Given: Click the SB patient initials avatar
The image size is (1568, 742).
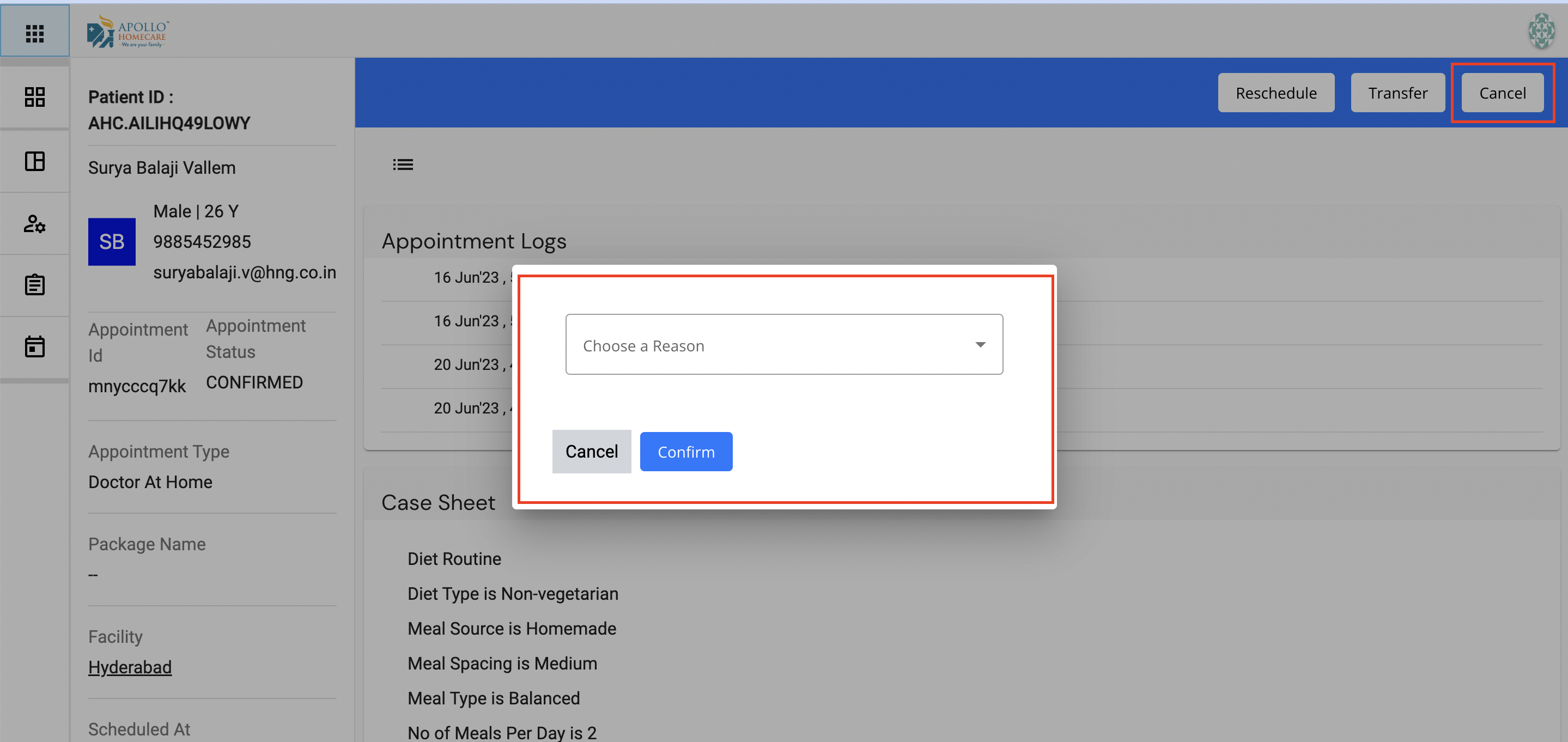Looking at the screenshot, I should pos(112,242).
